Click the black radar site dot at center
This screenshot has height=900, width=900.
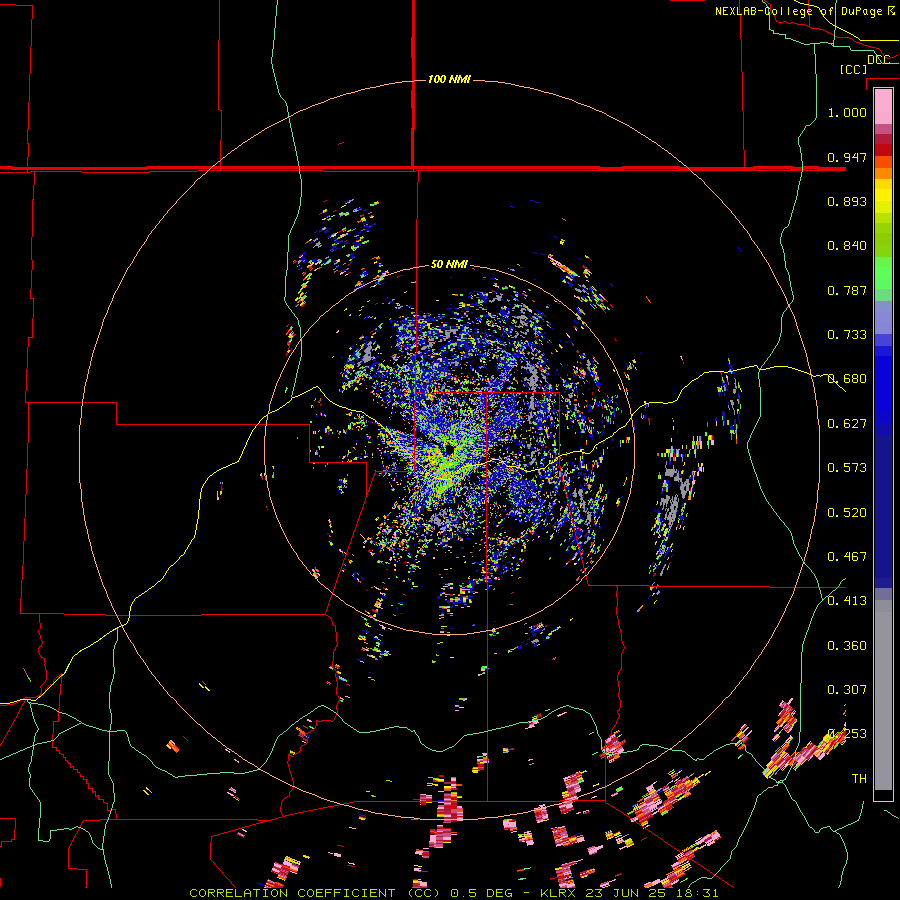[449, 449]
